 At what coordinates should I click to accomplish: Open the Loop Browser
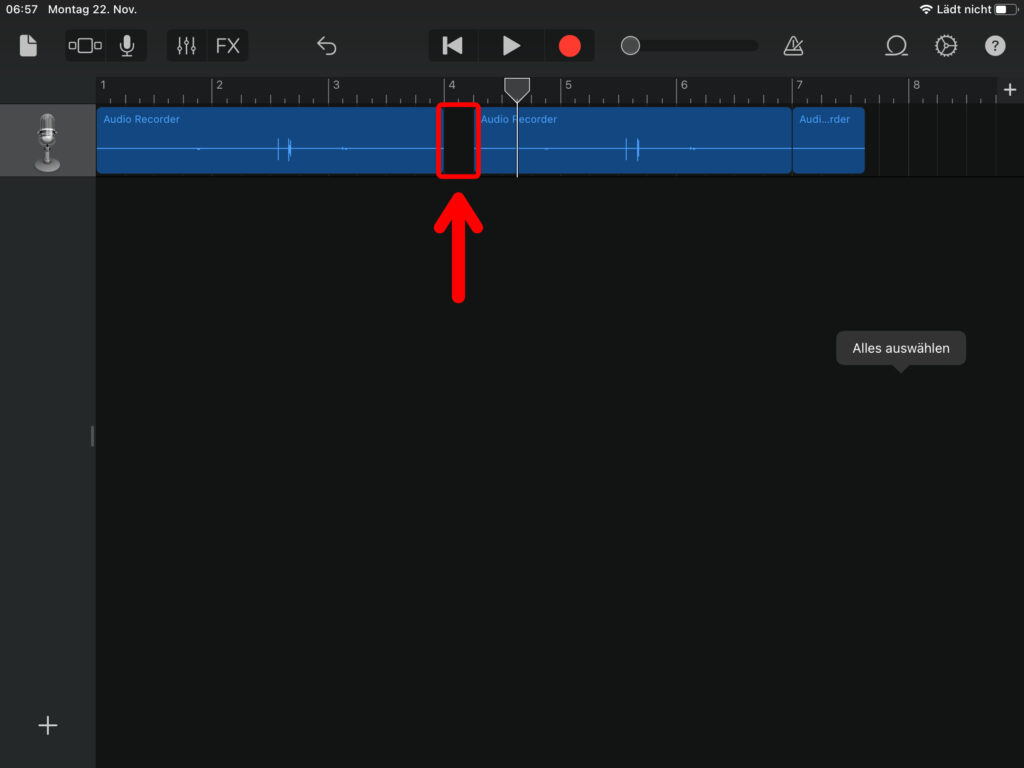[x=896, y=46]
